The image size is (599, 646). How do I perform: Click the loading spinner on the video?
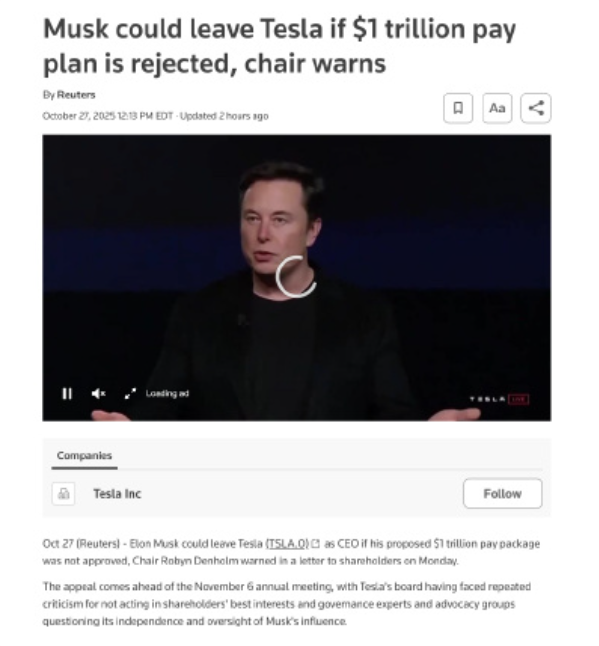coord(296,276)
